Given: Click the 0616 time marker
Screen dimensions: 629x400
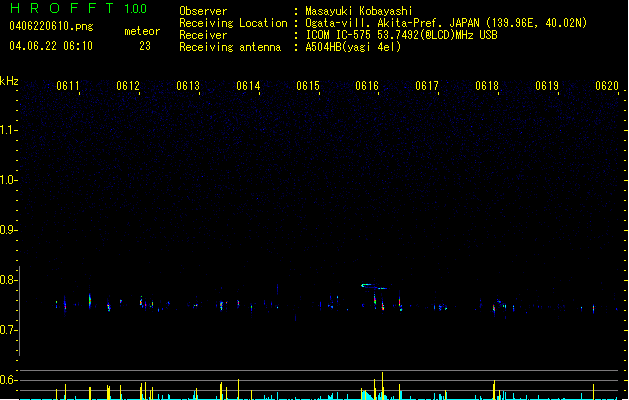Looking at the screenshot, I should point(367,86).
